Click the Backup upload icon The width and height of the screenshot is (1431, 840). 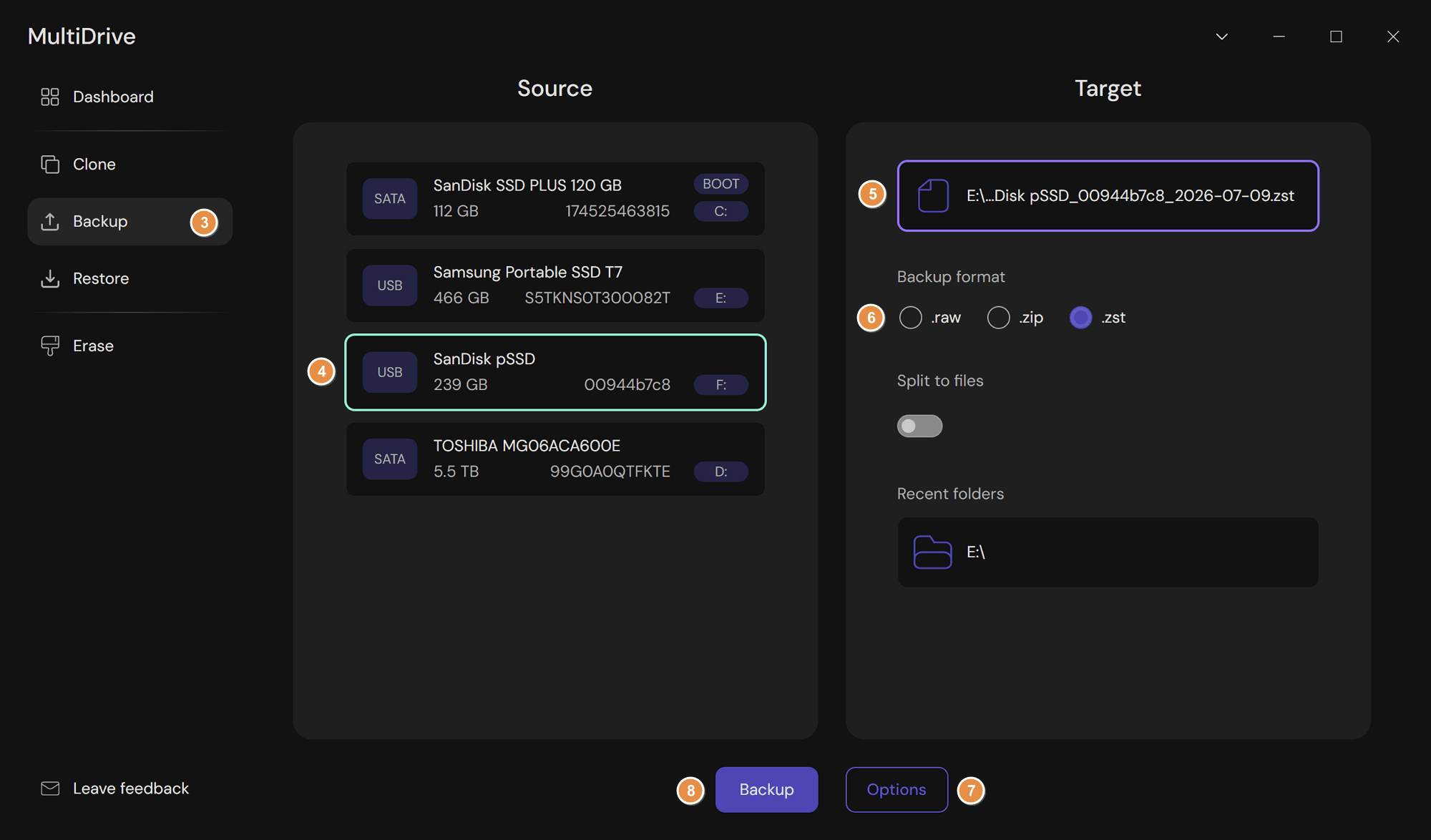click(x=50, y=222)
